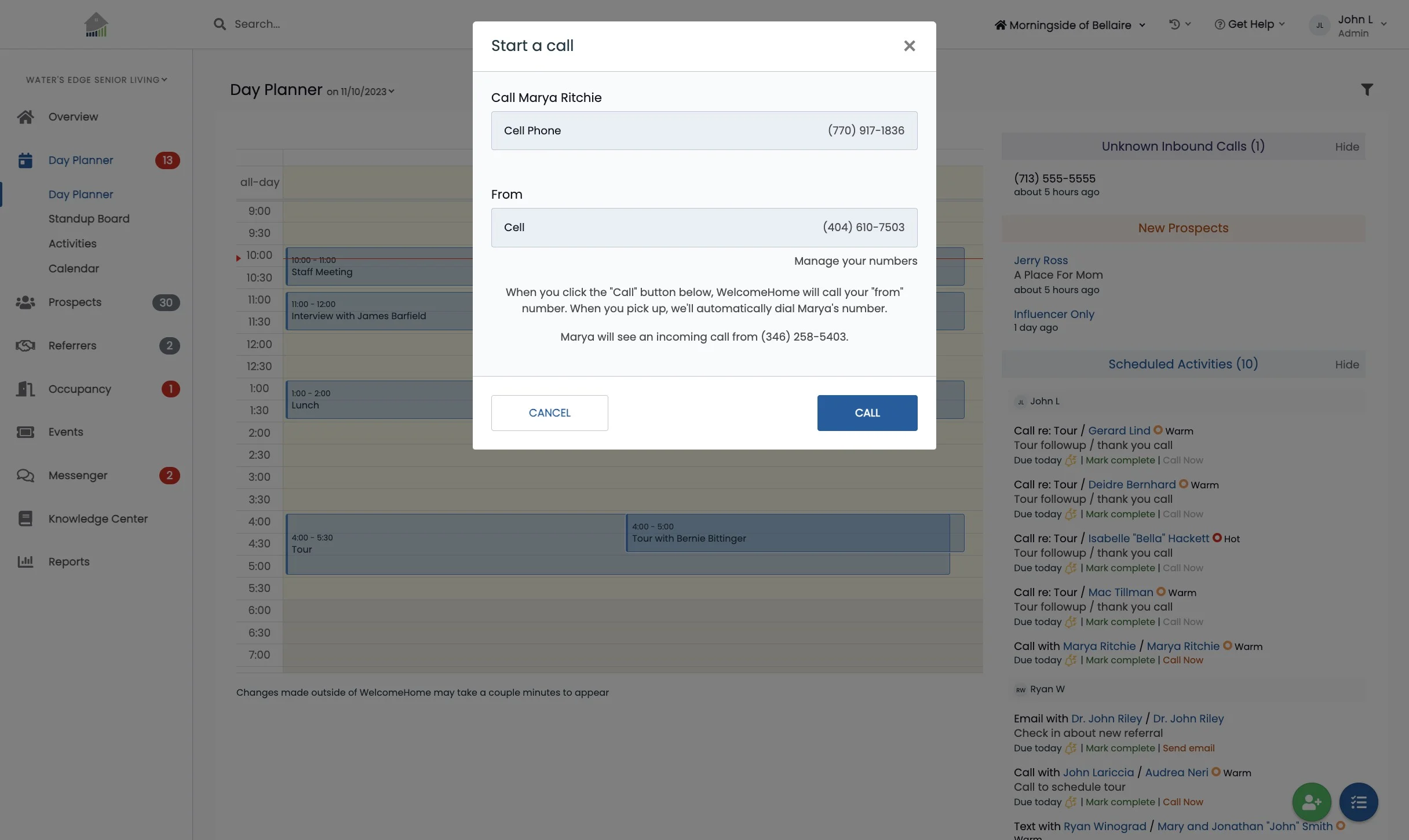Click the Occupancy door icon
The height and width of the screenshot is (840, 1409).
tap(25, 389)
